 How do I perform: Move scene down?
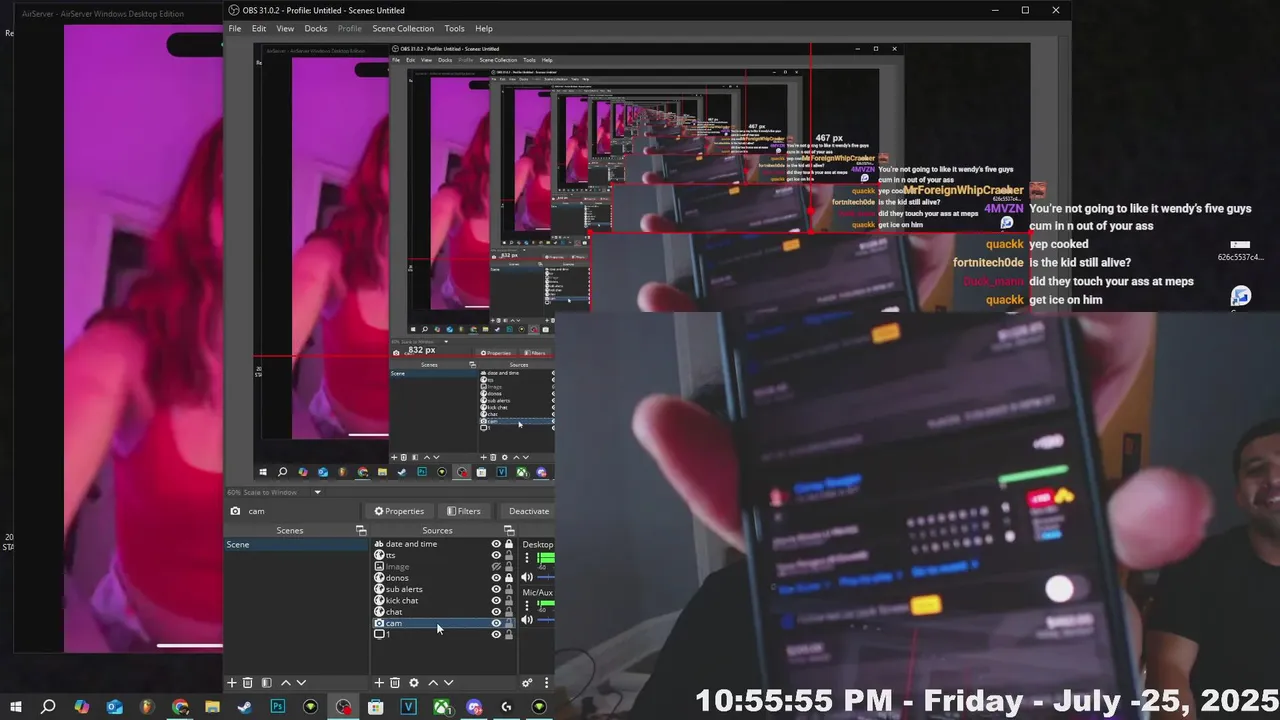click(x=301, y=683)
